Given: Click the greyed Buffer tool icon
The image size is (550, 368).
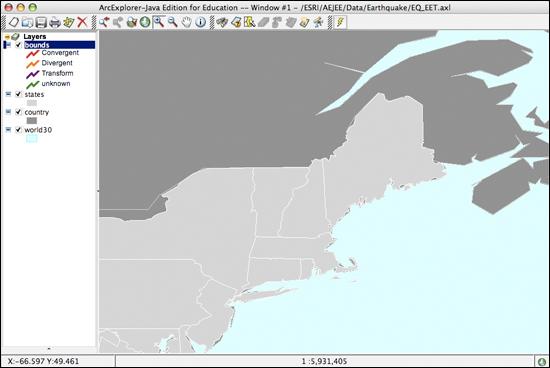Looking at the screenshot, I should [x=263, y=22].
